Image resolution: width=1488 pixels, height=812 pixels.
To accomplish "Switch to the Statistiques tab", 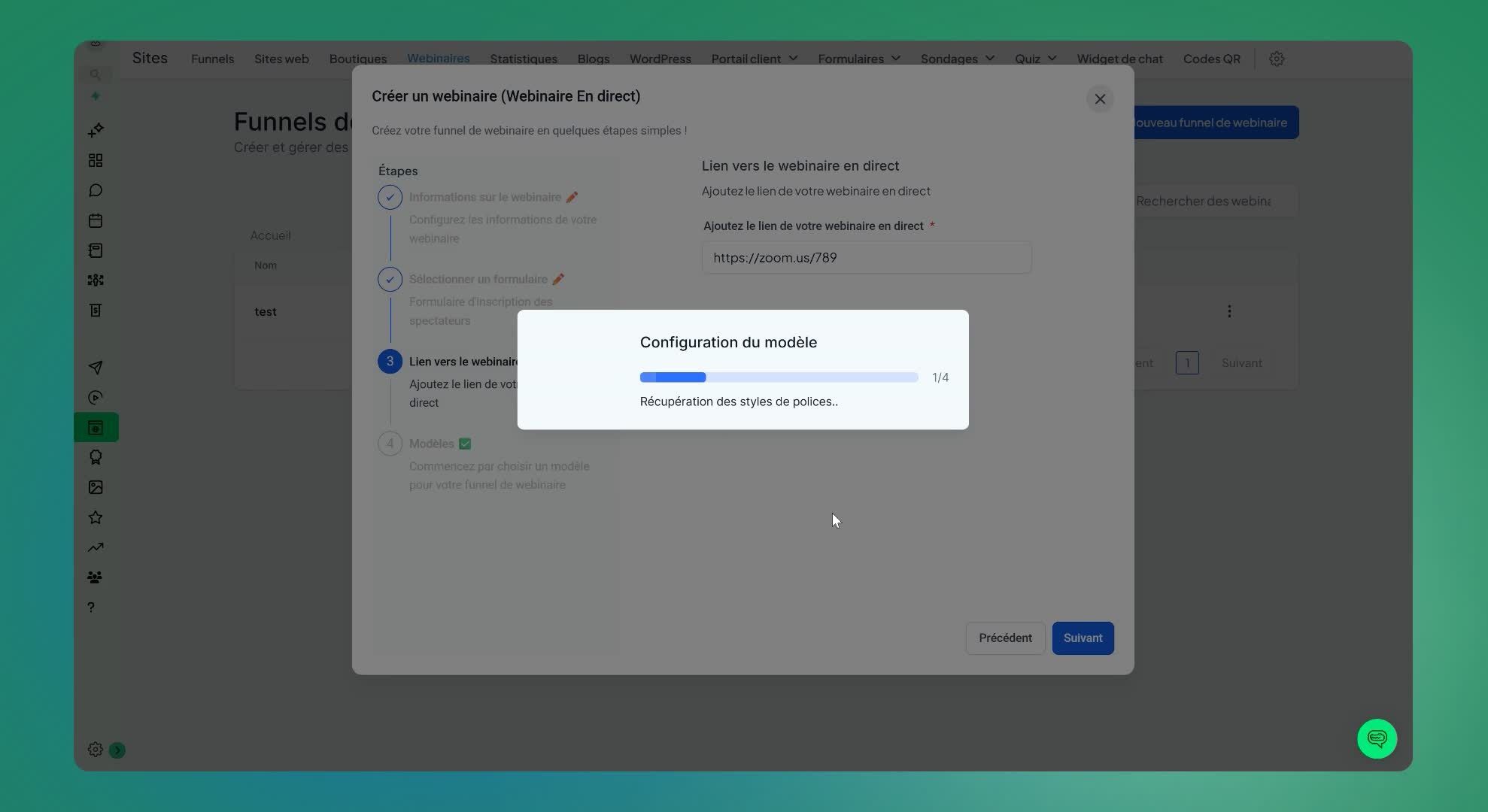I will 524,59.
